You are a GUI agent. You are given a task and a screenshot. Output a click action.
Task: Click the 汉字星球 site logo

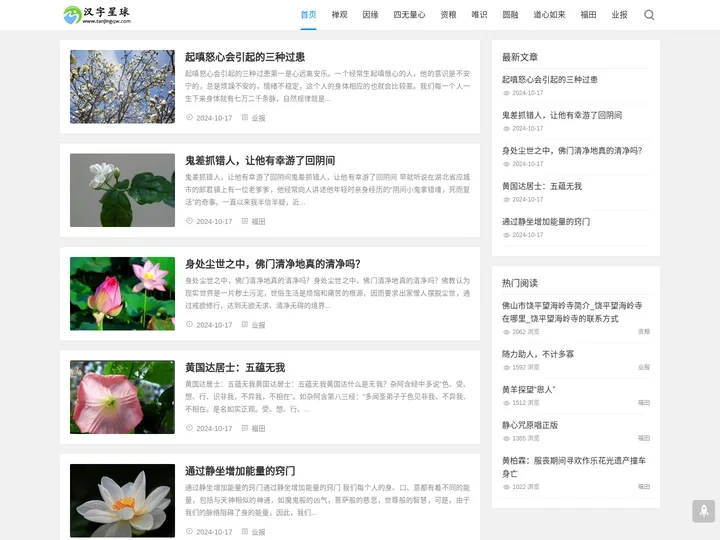coord(97,15)
